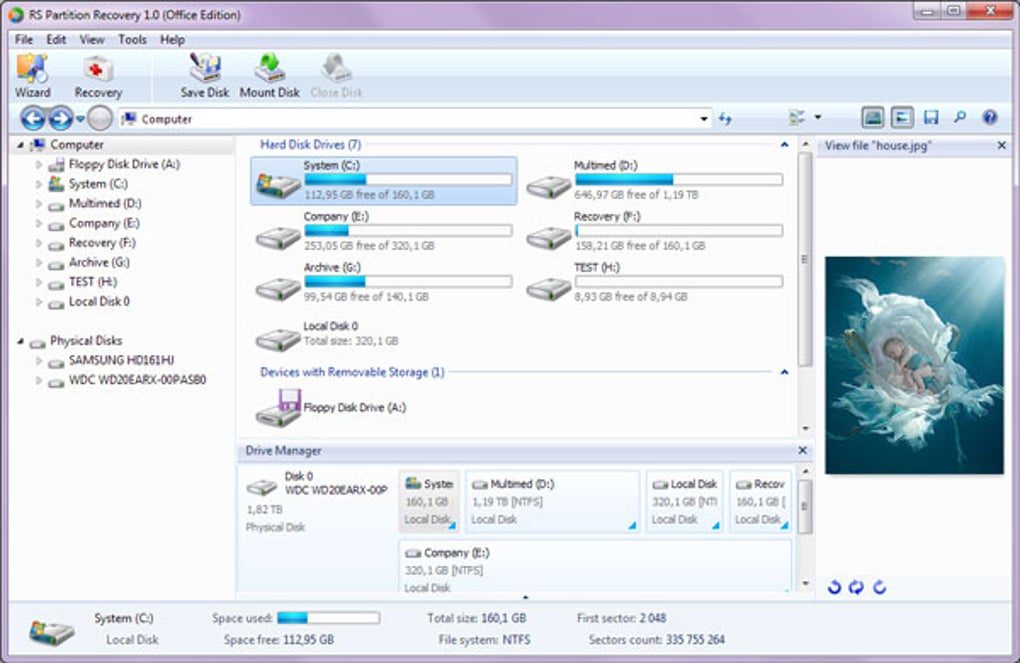Image resolution: width=1020 pixels, height=663 pixels.
Task: Open navigation history dropdown arrow
Action: [x=80, y=119]
